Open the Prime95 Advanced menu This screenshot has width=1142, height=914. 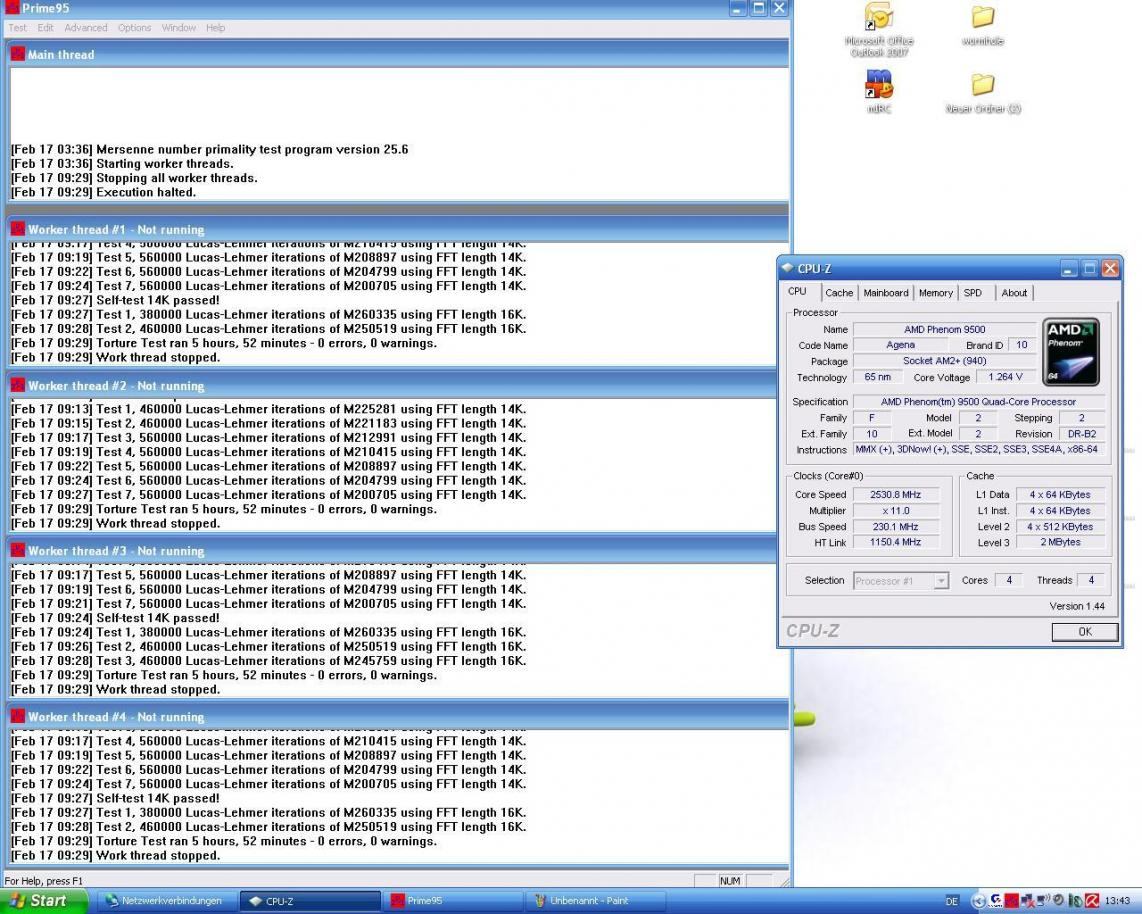point(85,28)
